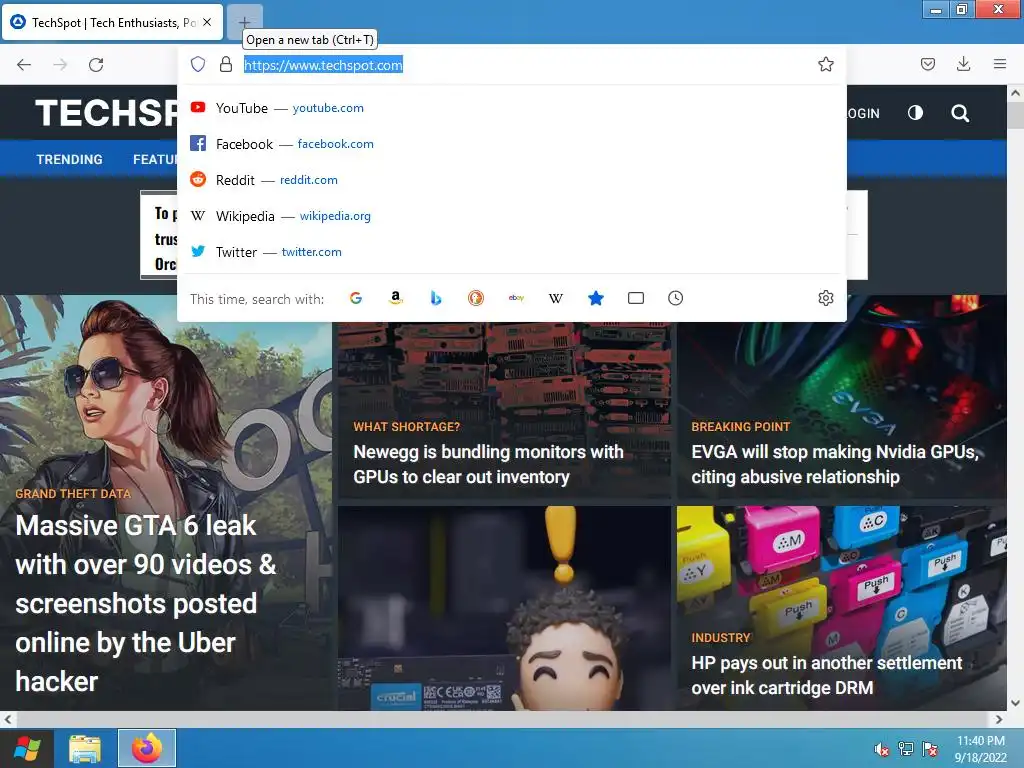Open TechSpot site search magnifier
The image size is (1024, 768).
960,113
